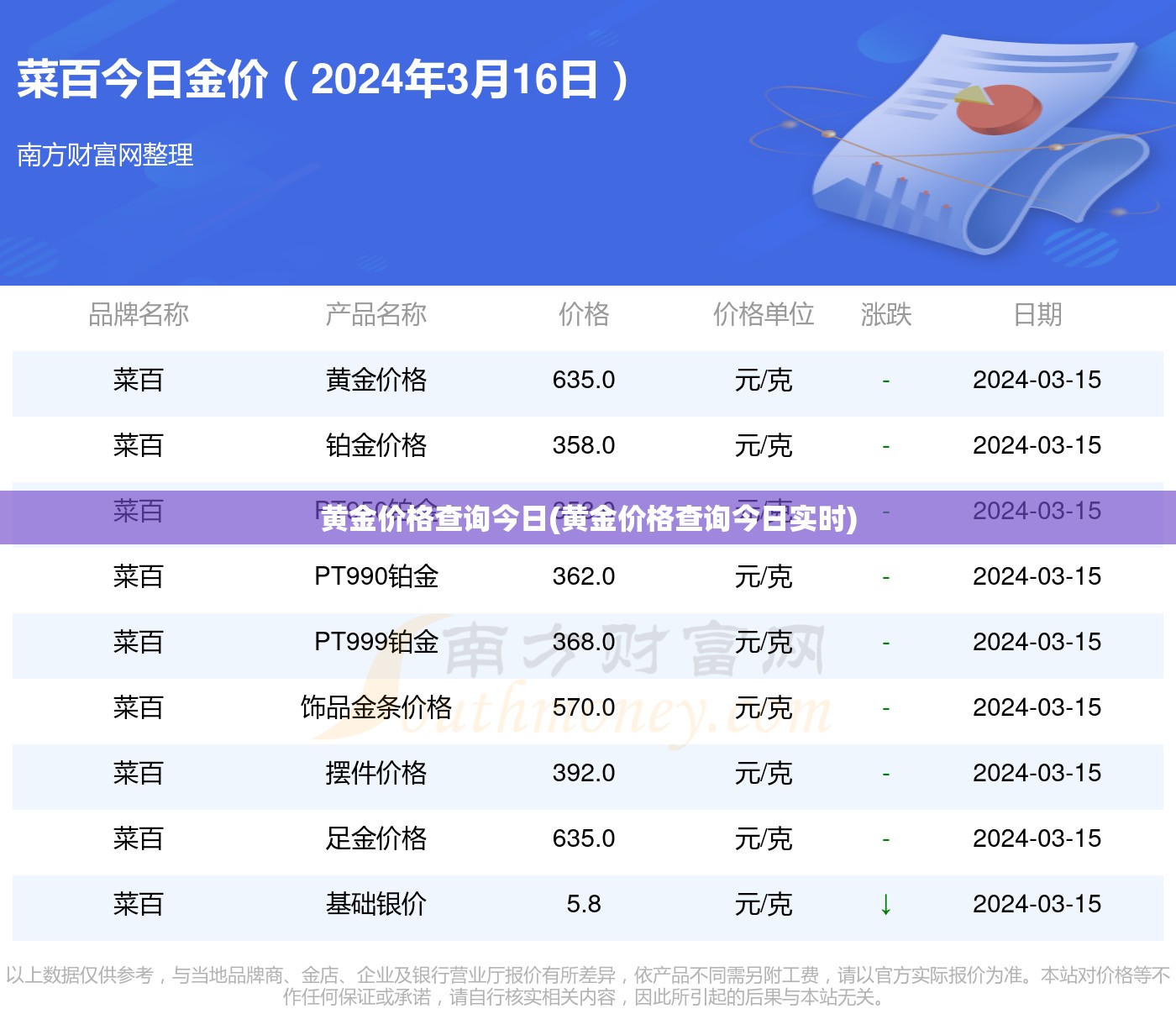Select the product cell 摆件价格

(376, 773)
